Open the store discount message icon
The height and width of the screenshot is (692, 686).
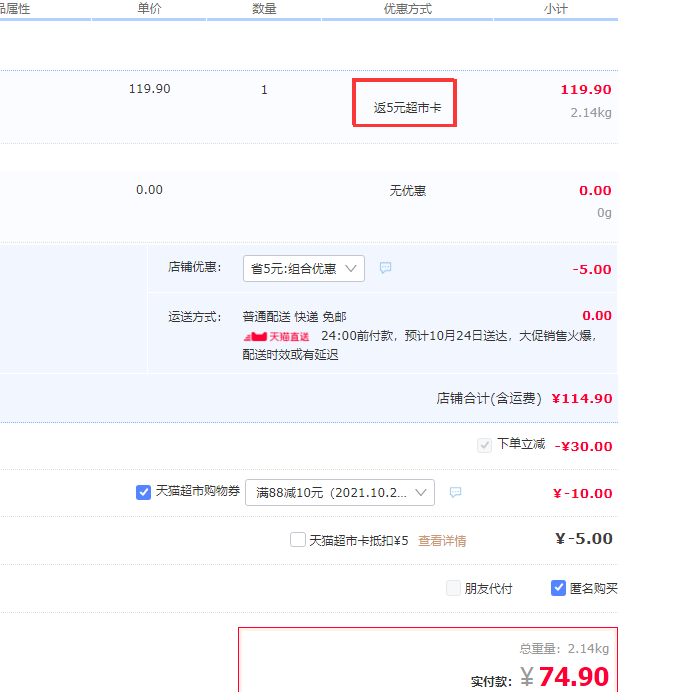click(x=385, y=268)
